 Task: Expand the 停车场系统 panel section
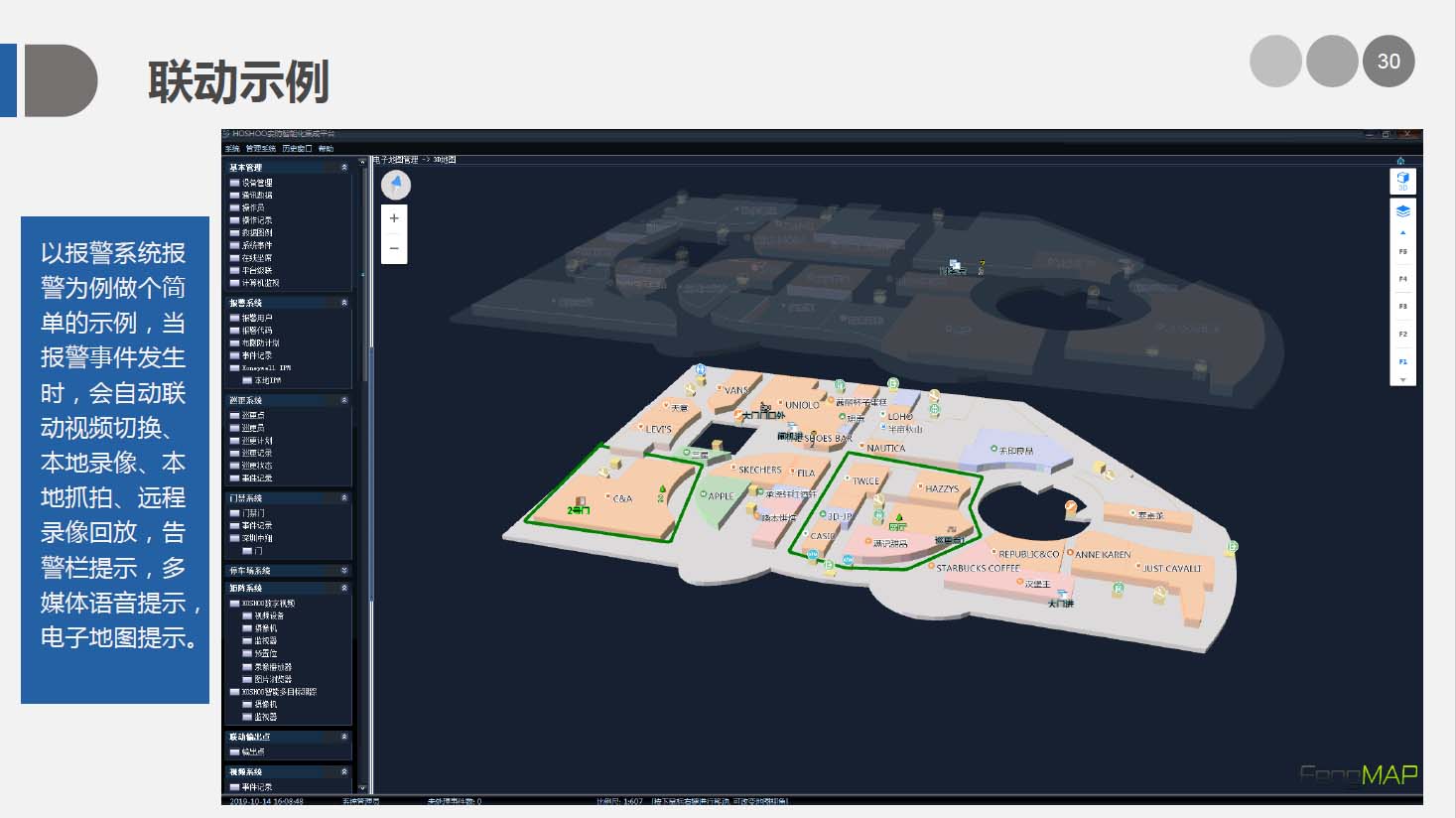point(344,571)
